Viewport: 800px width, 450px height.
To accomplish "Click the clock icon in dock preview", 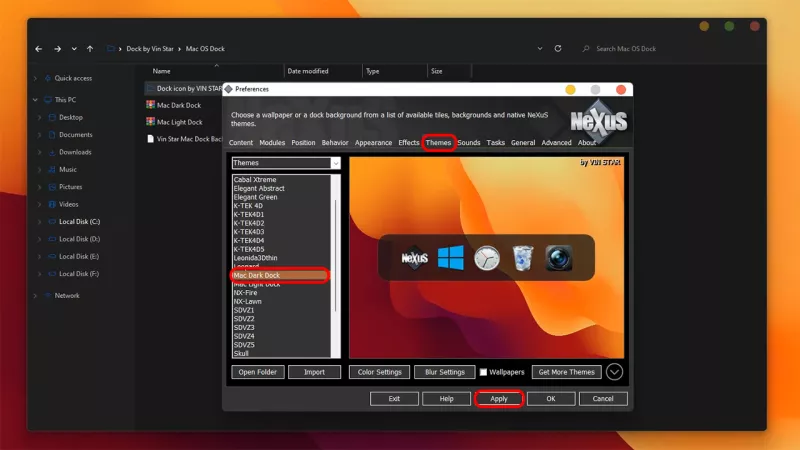I will point(487,258).
